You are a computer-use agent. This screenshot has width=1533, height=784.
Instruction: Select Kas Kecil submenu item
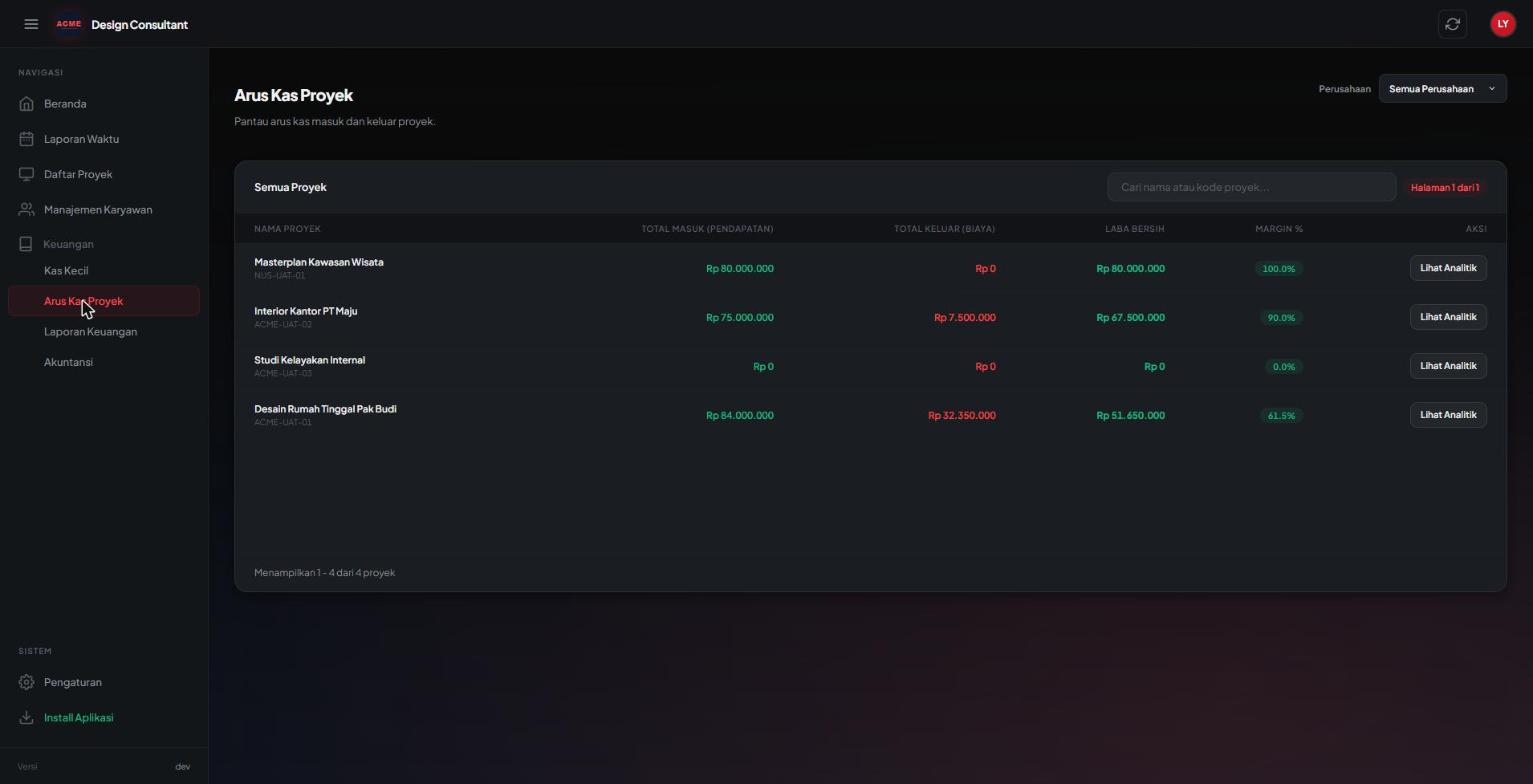point(66,271)
